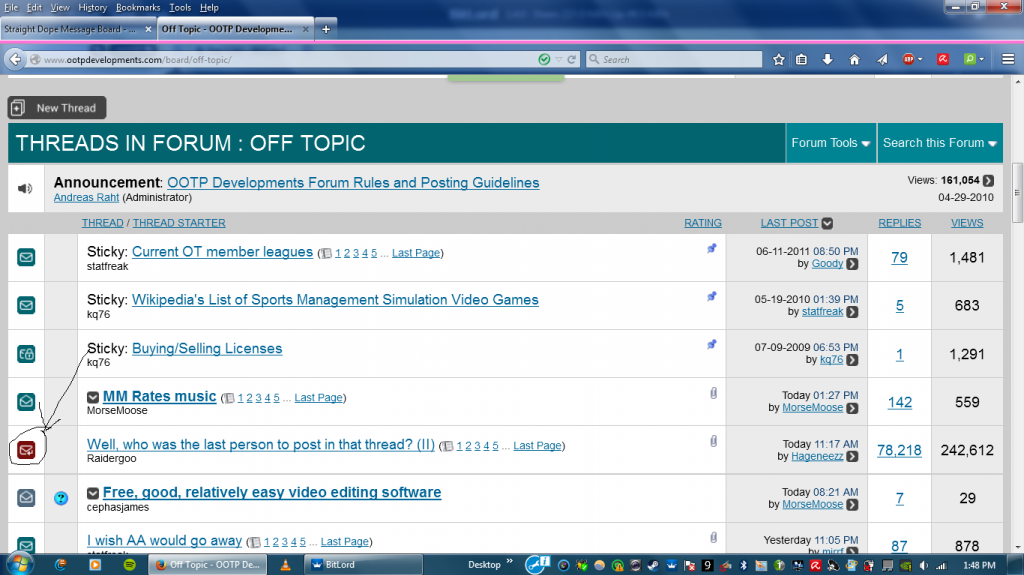Image resolution: width=1024 pixels, height=575 pixels.
Task: Click the announcement speaker icon
Action: (x=25, y=189)
